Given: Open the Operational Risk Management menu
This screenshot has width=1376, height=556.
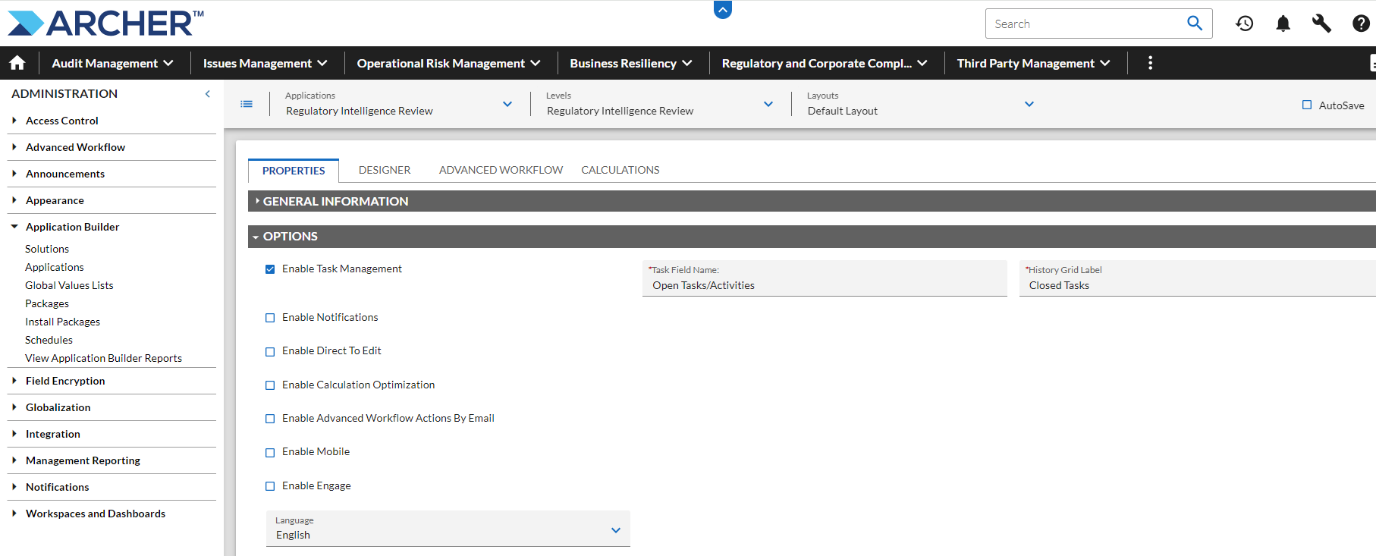Looking at the screenshot, I should 449,63.
